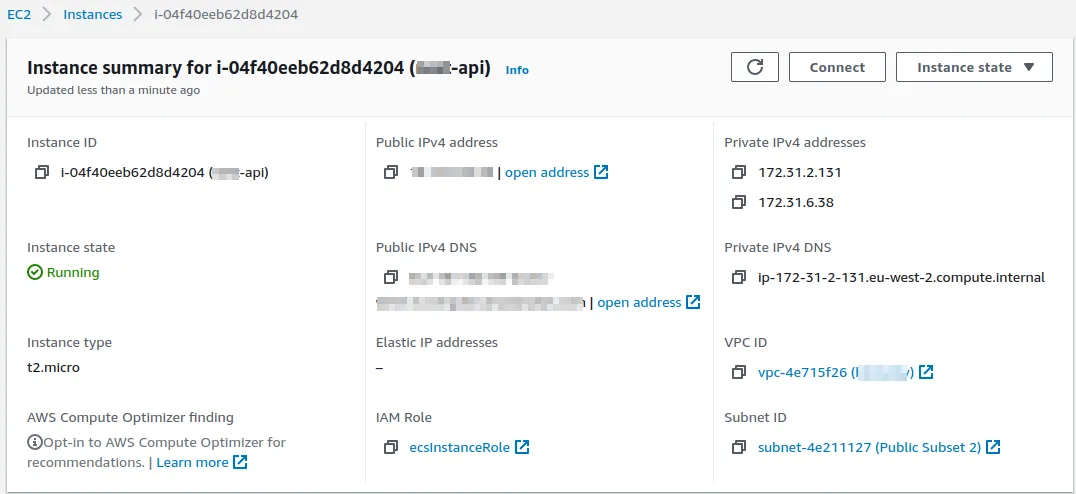Copy the Private IPv4 DNS name
This screenshot has width=1076, height=494.
(739, 277)
